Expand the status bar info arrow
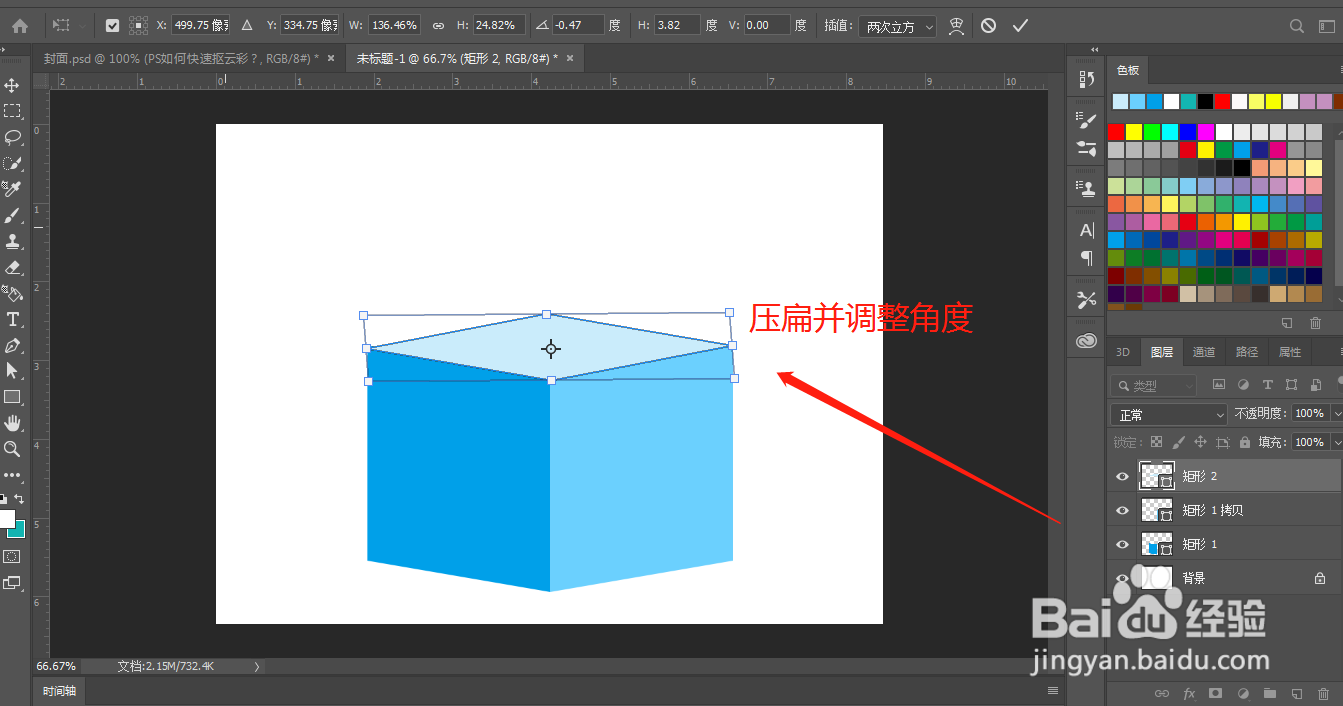This screenshot has height=706, width=1343. (256, 666)
